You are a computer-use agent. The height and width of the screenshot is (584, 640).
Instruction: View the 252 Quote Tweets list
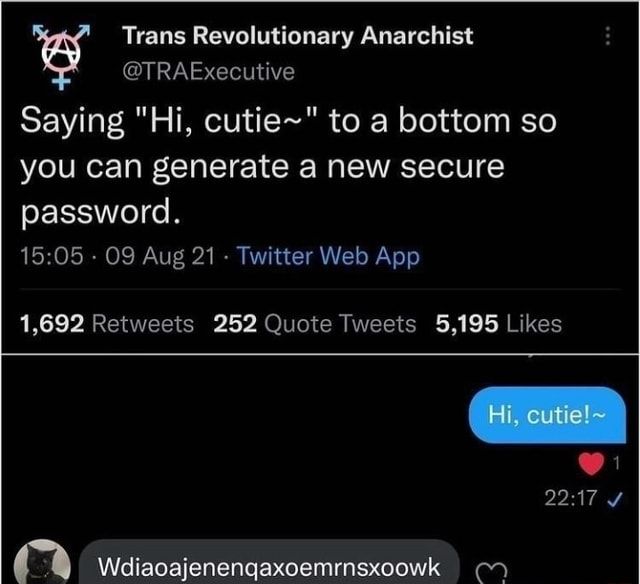(x=315, y=324)
